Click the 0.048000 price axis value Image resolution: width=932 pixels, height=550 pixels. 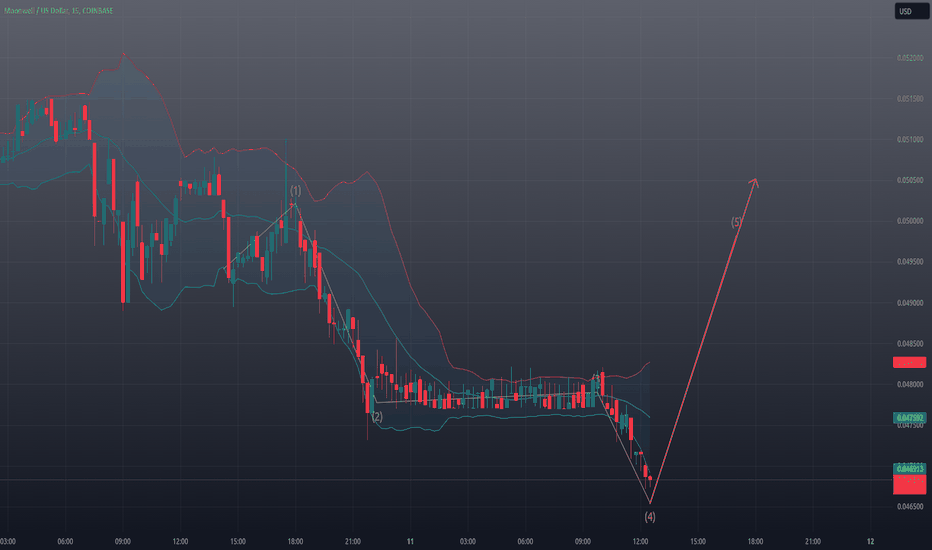tap(910, 384)
